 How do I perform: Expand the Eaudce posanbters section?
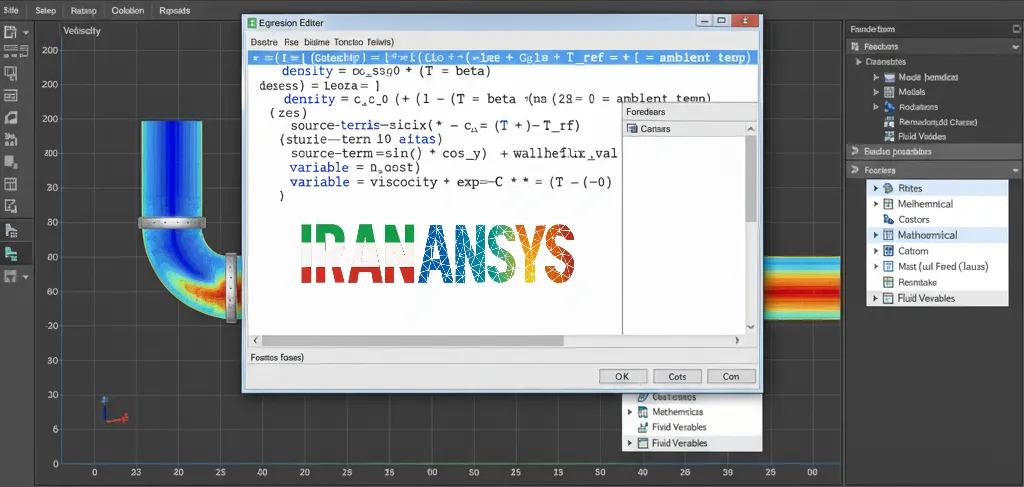[x=856, y=151]
